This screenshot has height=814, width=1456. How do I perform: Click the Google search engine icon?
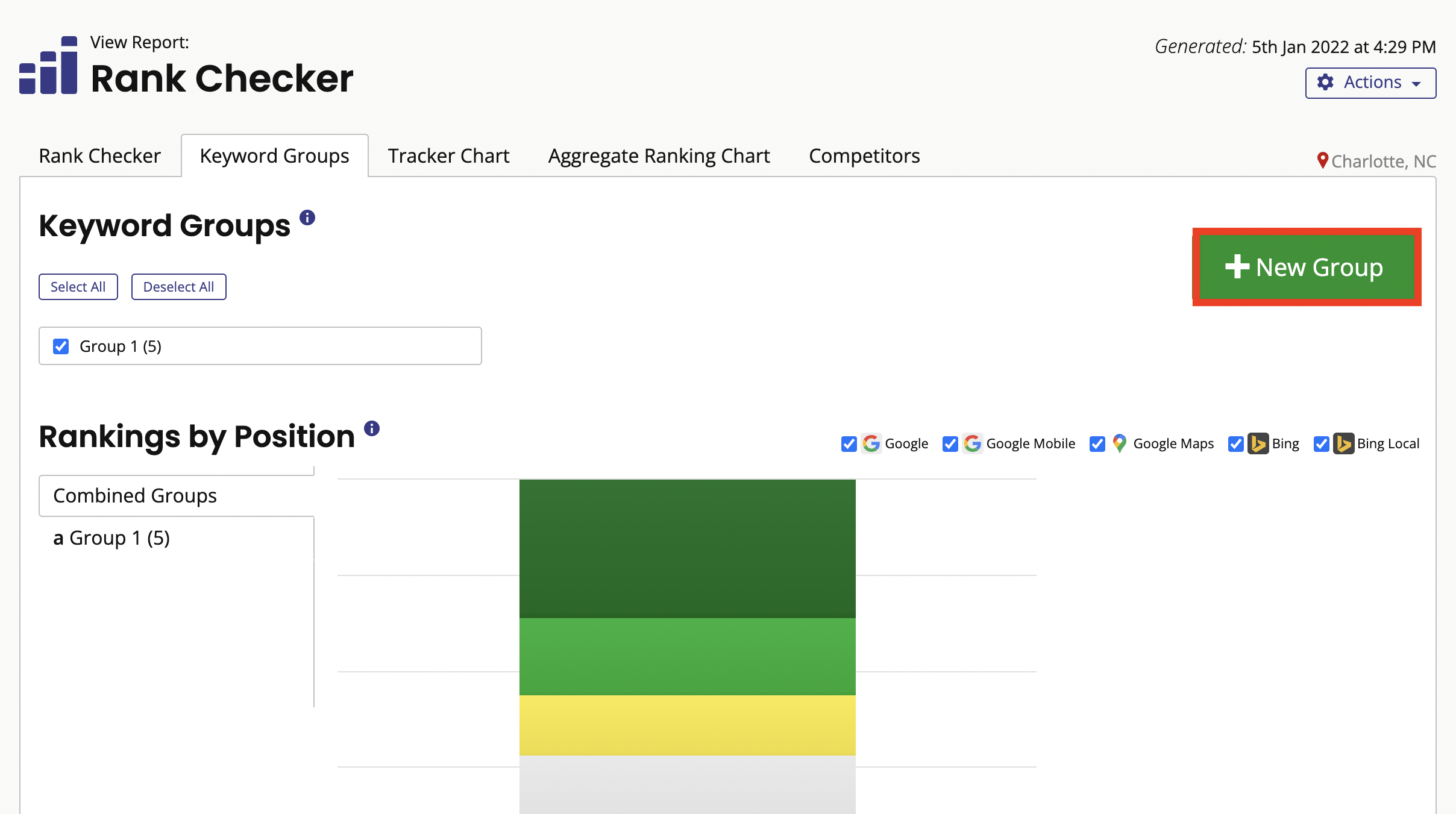point(871,443)
